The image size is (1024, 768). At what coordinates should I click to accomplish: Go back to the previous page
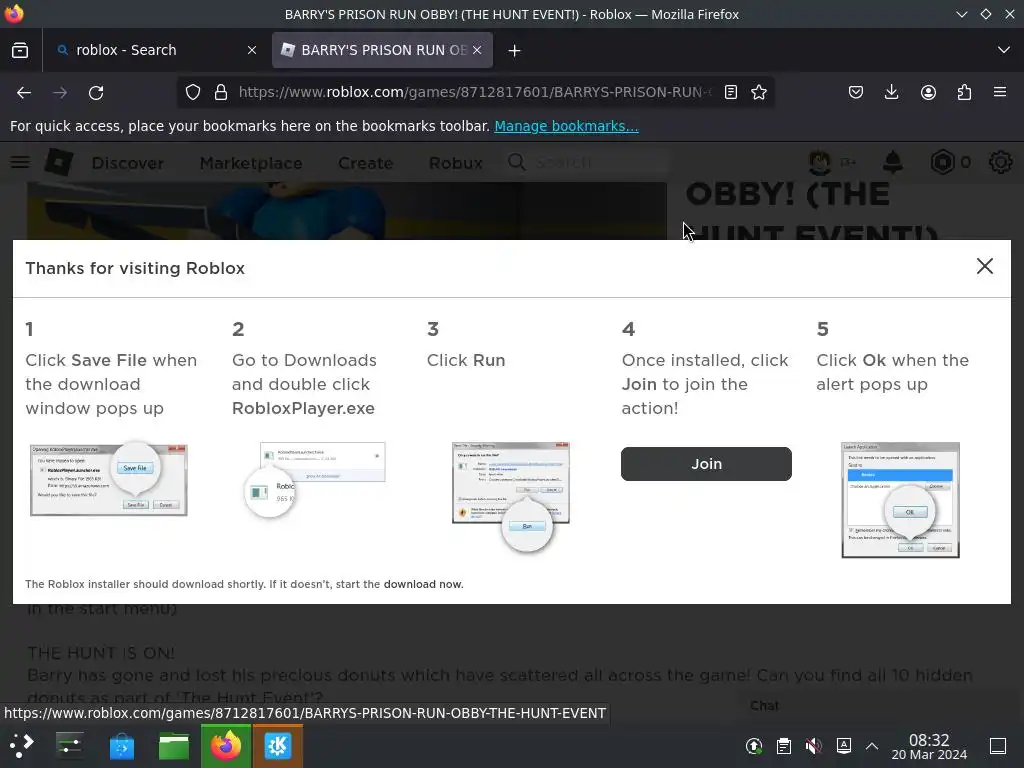(x=24, y=93)
